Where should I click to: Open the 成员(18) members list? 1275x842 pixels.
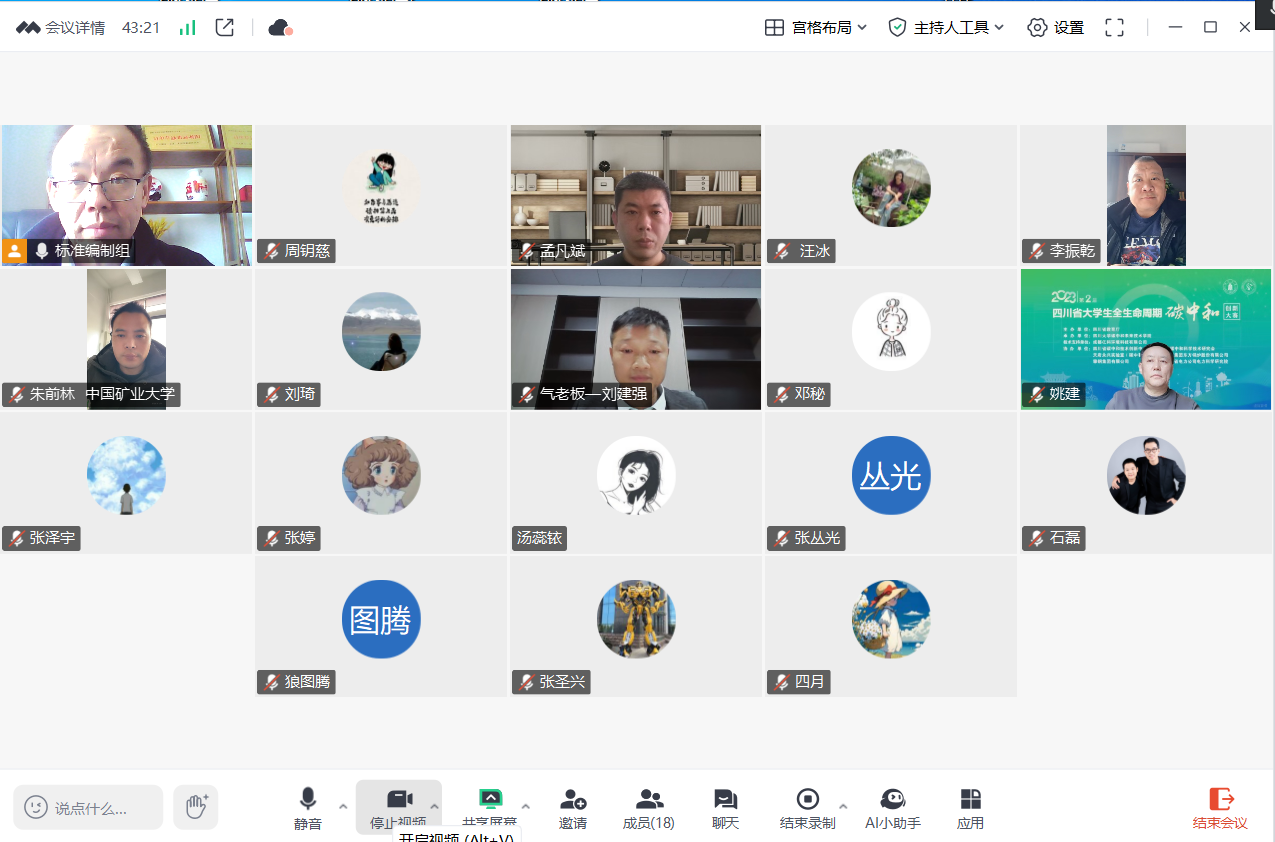(649, 808)
